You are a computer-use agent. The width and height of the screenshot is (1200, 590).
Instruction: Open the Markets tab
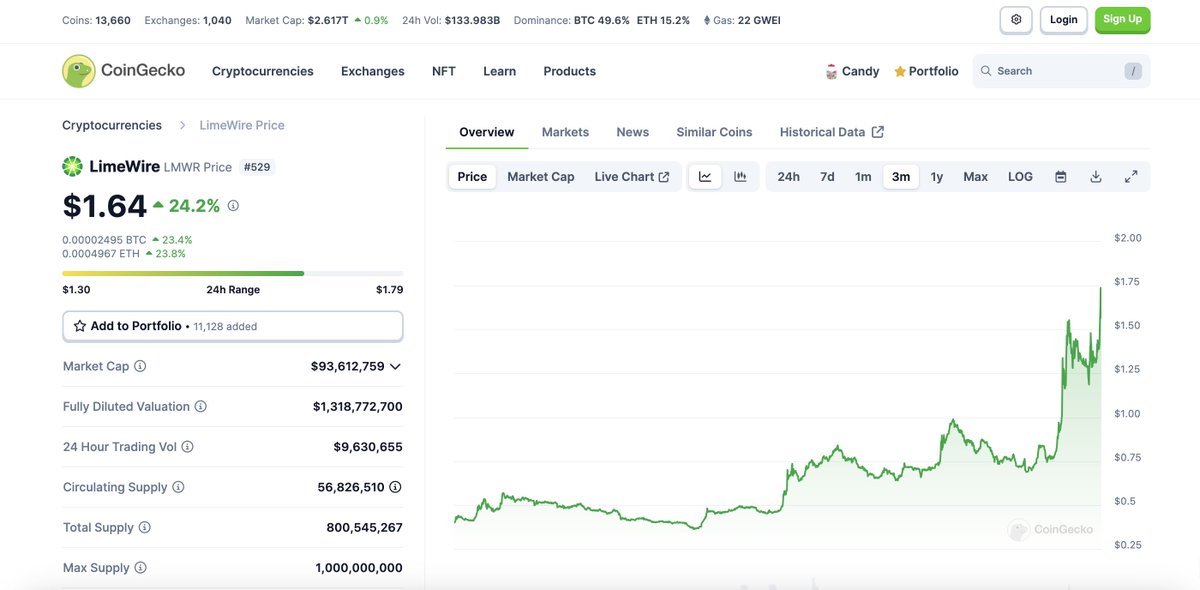565,132
